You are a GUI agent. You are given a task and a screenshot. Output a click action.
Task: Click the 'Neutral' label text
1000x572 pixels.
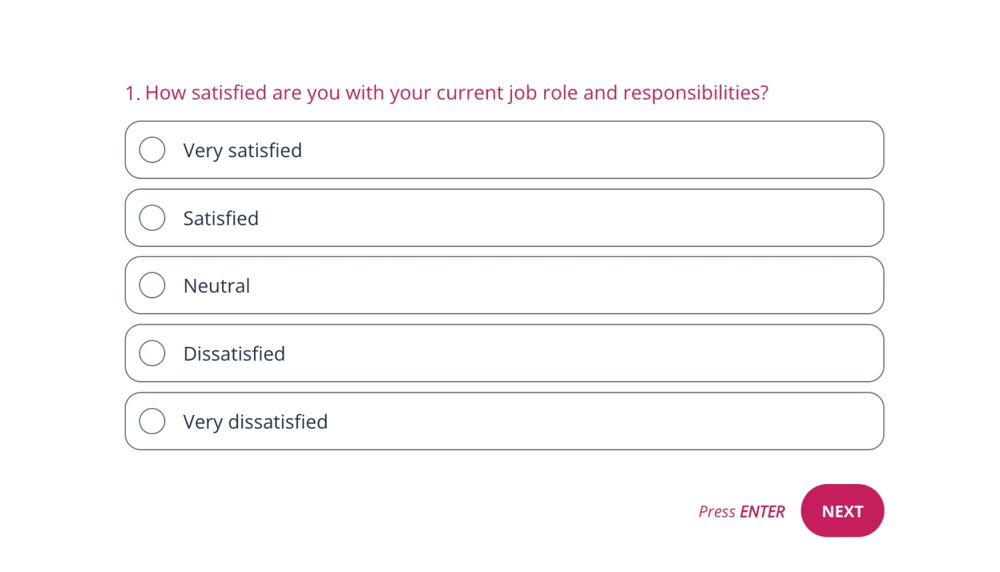point(216,285)
